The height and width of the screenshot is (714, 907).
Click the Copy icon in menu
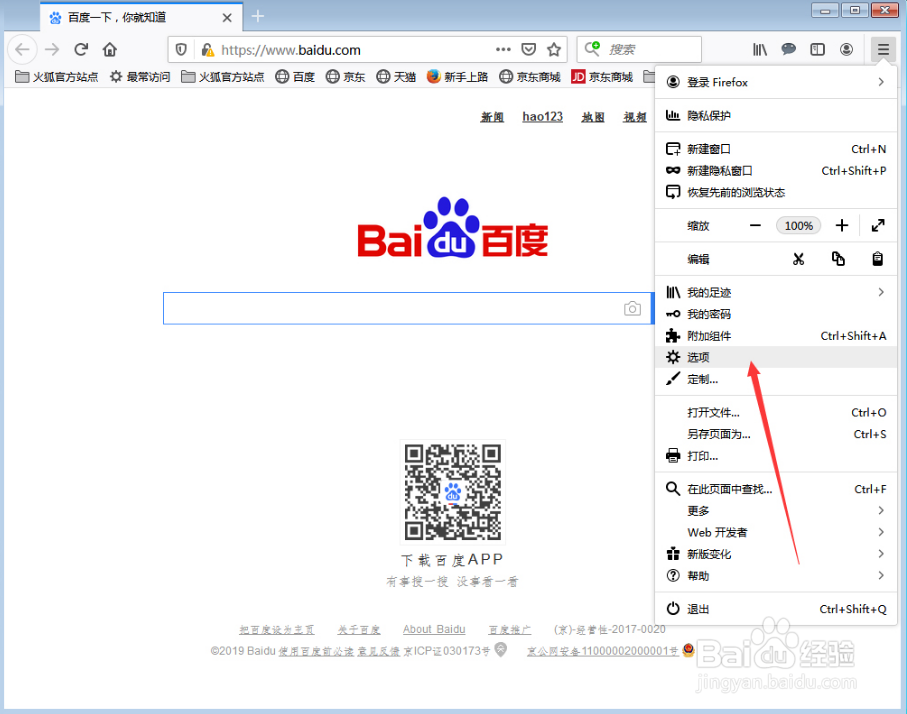838,259
